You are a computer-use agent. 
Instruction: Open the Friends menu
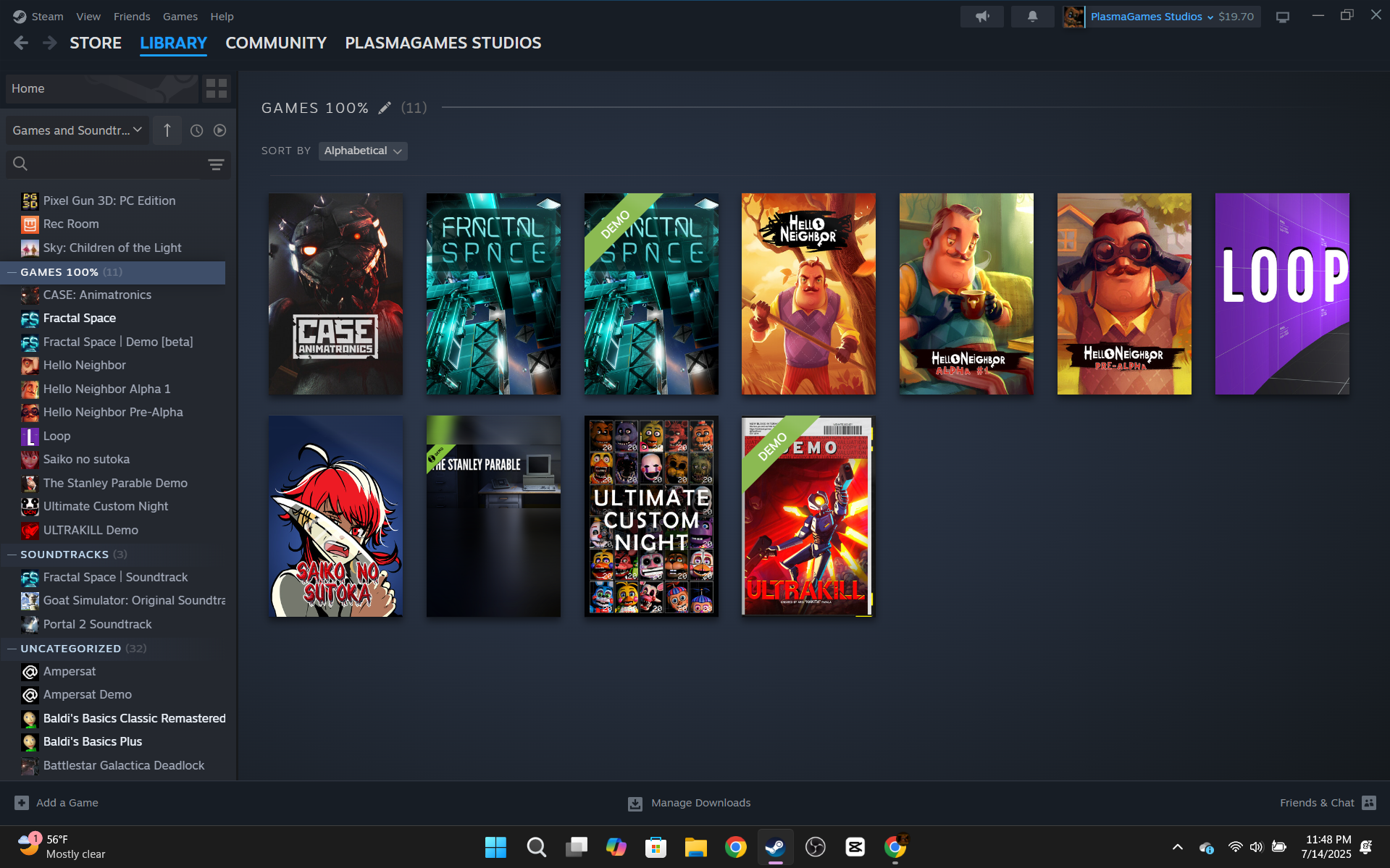pyautogui.click(x=132, y=17)
